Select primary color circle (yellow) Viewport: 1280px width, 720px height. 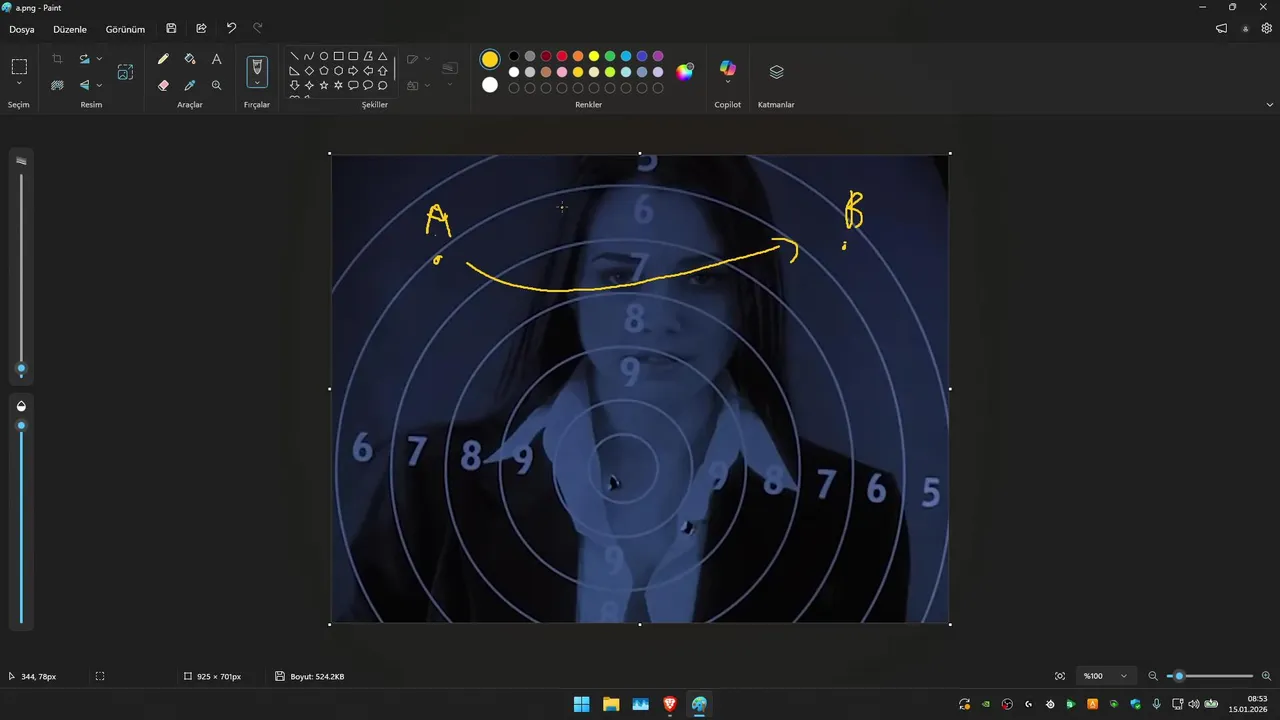point(490,60)
